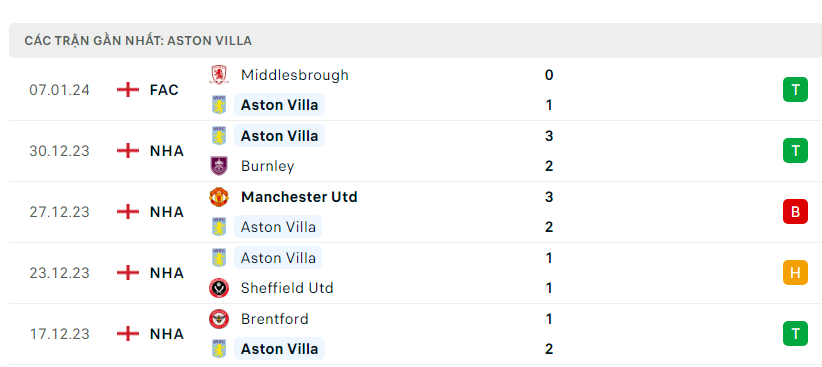Click header Các trận gần nhất: Aston Villa
This screenshot has width=822, height=367.
(138, 40)
